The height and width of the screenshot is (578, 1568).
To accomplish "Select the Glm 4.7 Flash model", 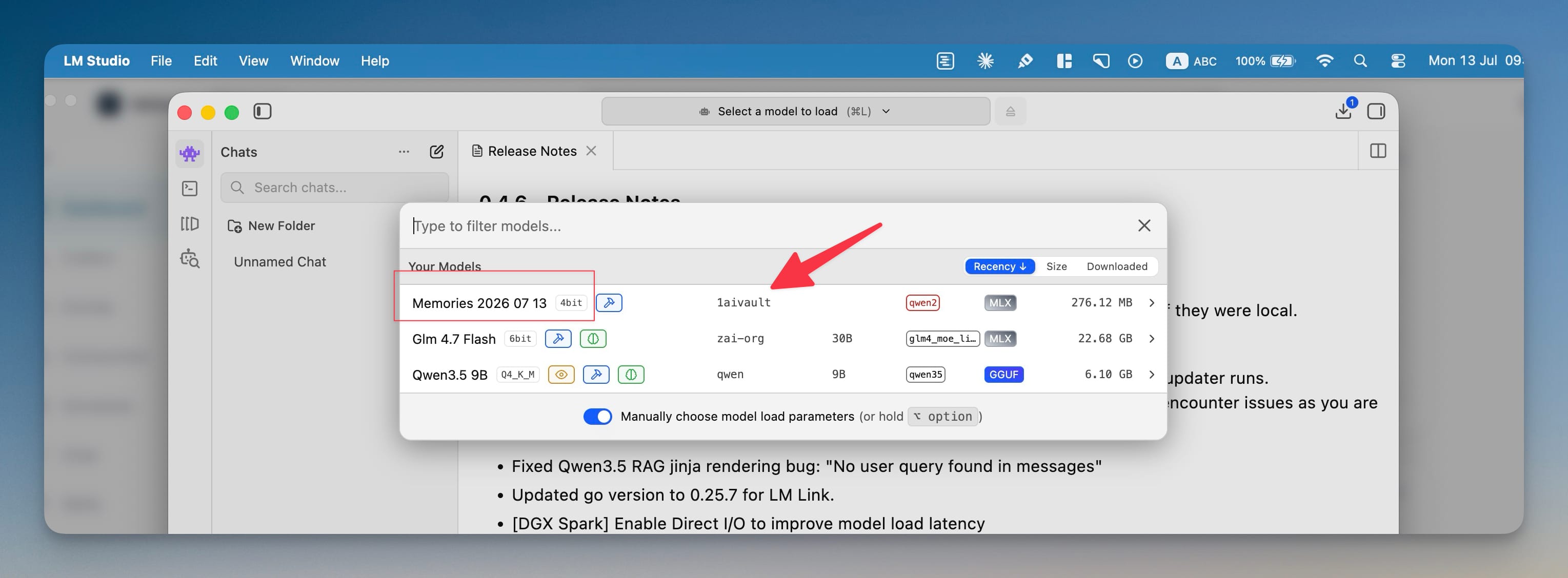I will 783,338.
